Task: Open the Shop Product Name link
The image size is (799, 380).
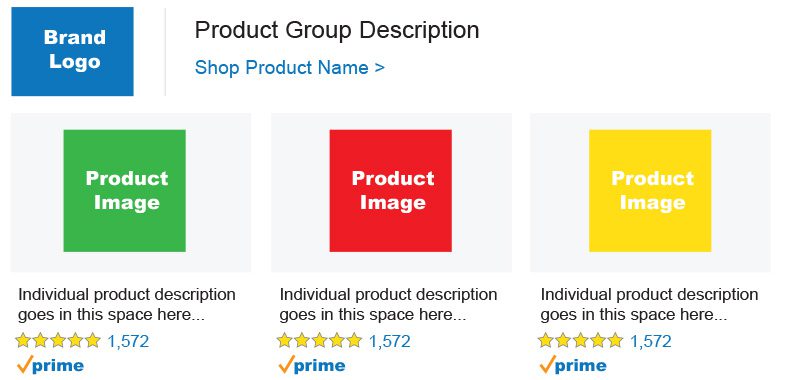Action: point(289,67)
